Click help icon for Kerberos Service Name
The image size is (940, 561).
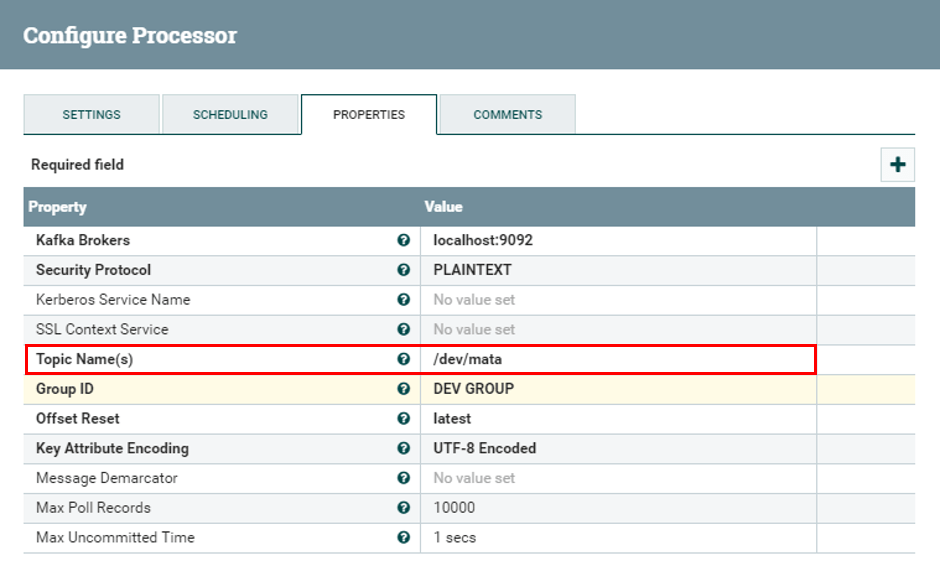403,300
